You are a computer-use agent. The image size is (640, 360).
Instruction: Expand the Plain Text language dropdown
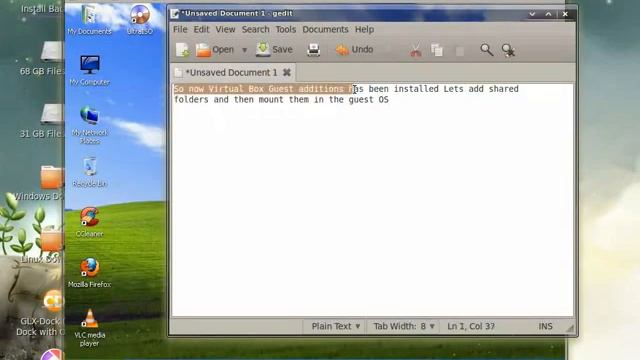point(336,327)
